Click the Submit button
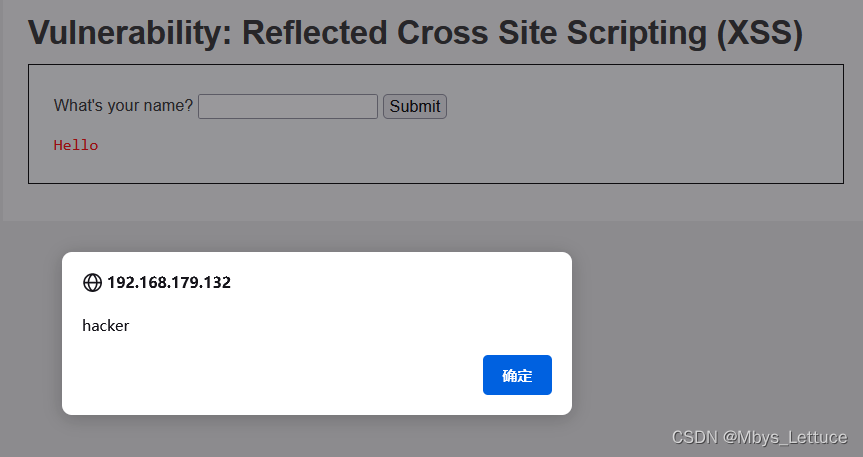The height and width of the screenshot is (457, 863). click(x=415, y=106)
